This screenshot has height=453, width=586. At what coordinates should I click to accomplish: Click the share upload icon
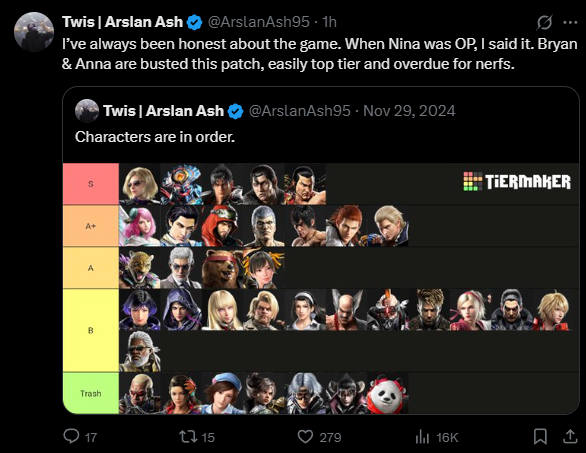click(x=570, y=437)
